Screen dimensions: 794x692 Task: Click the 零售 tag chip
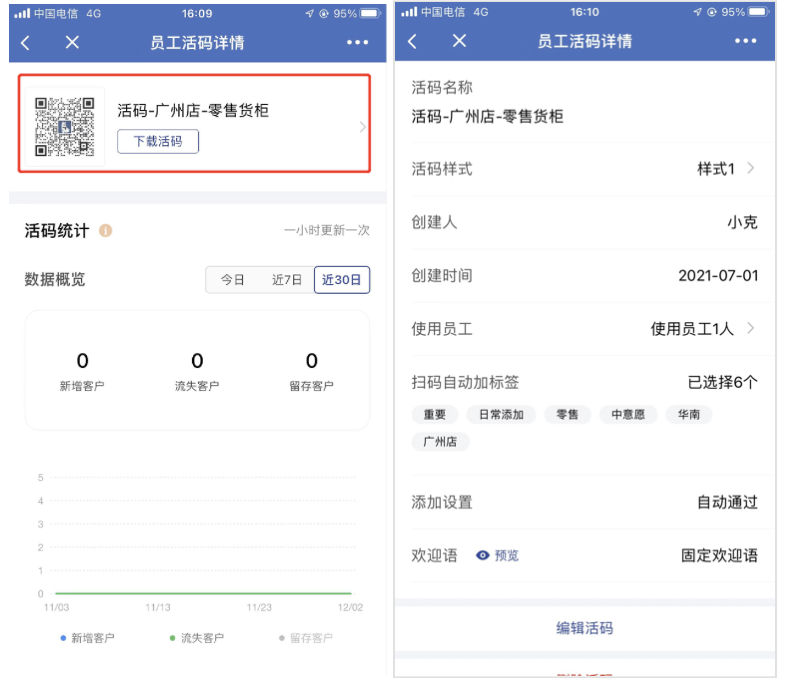pyautogui.click(x=567, y=415)
